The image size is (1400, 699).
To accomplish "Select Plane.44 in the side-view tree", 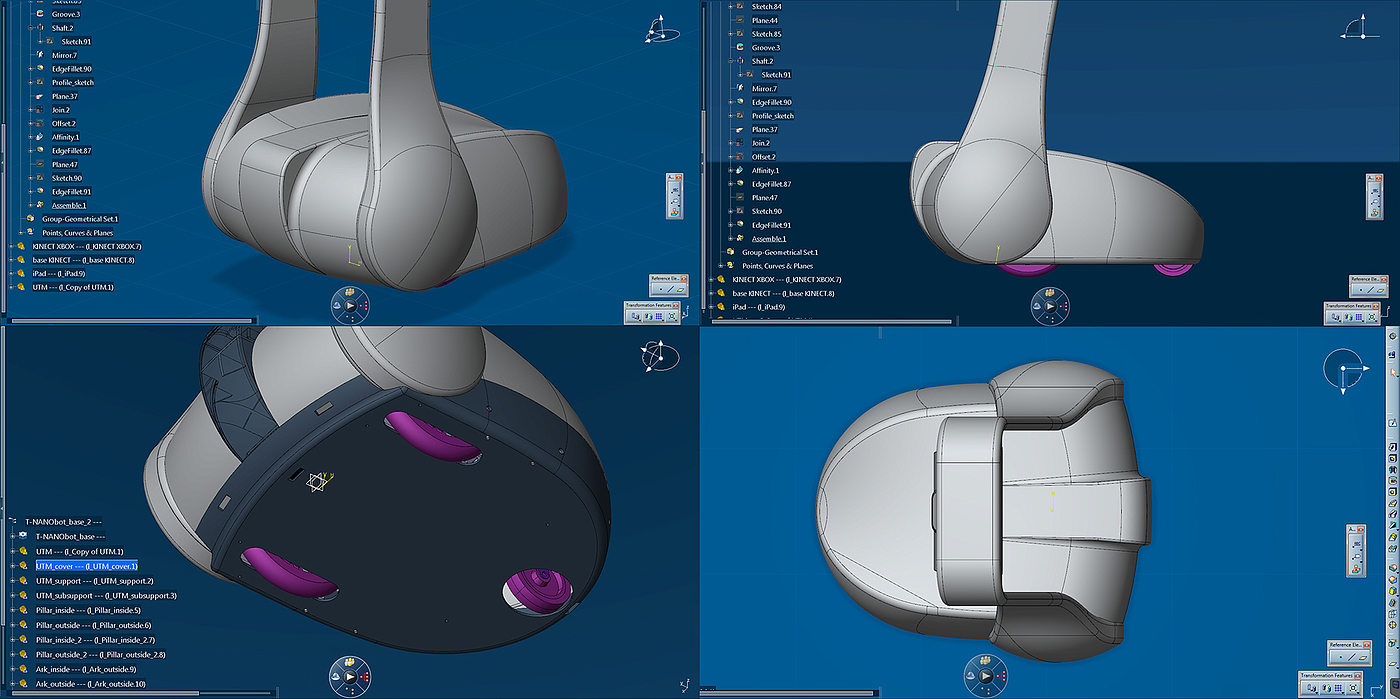I will (765, 20).
